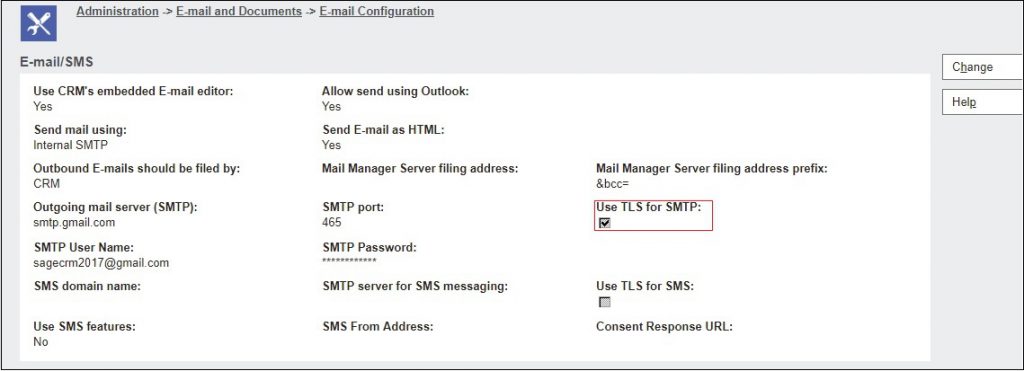1024x371 pixels.
Task: Click the Outbound E-mails filed by CRM value
Action: pos(46,184)
